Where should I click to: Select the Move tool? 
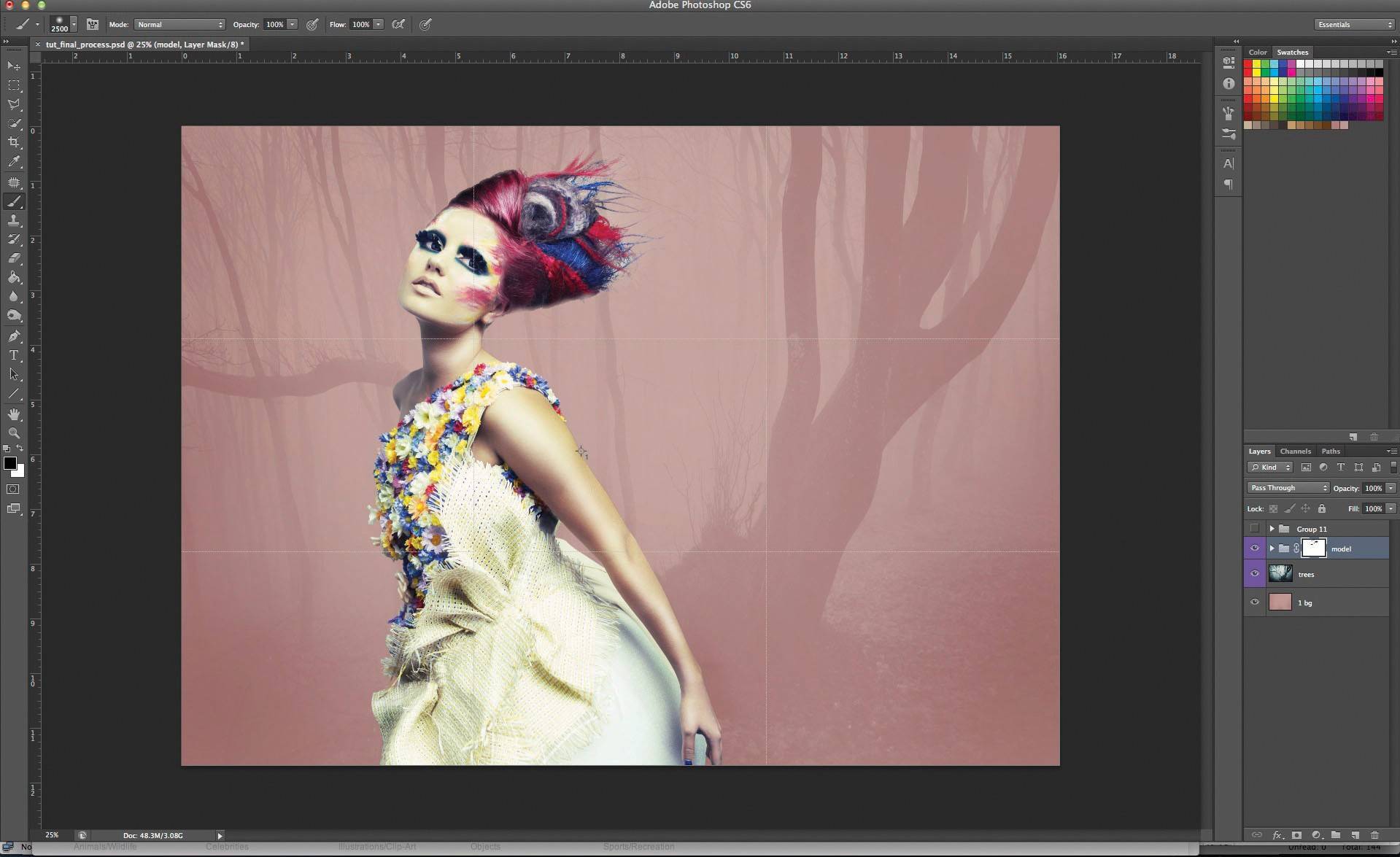14,66
